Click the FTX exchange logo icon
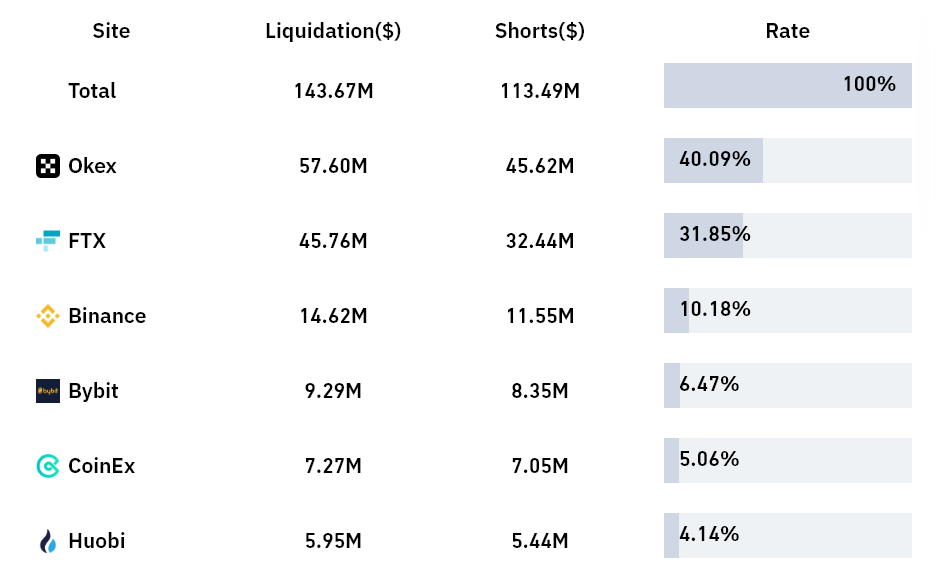 pyautogui.click(x=48, y=241)
